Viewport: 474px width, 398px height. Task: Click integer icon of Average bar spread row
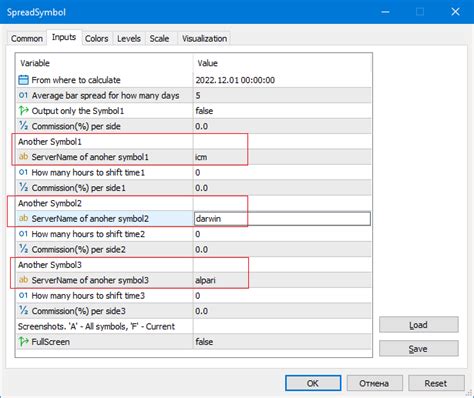click(23, 95)
